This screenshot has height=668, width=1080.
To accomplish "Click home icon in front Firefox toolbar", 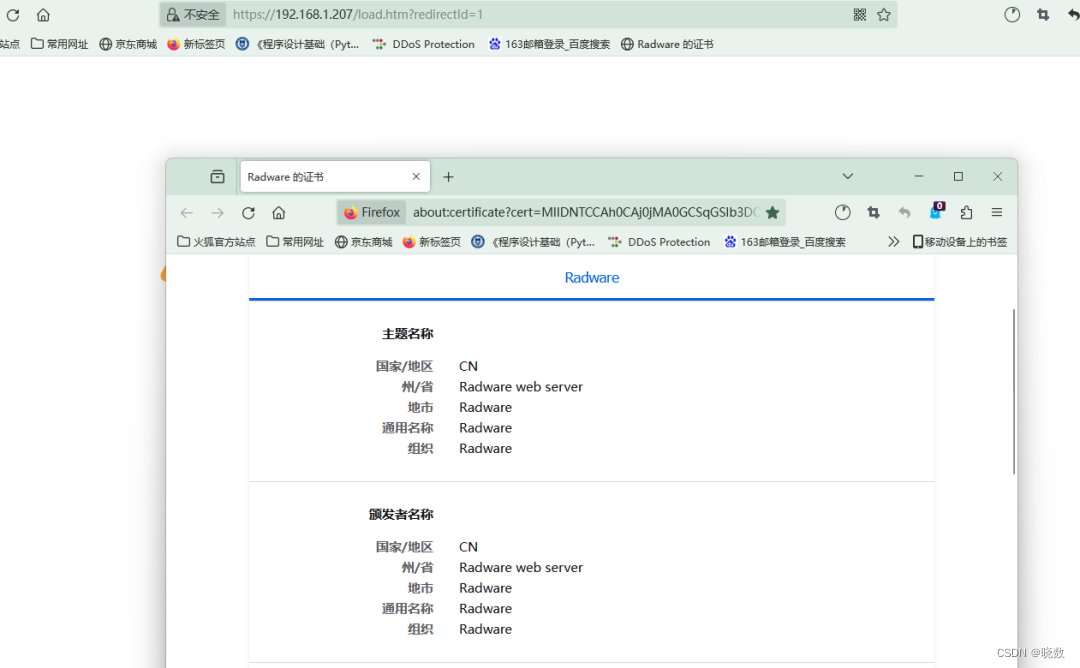I will click(278, 213).
